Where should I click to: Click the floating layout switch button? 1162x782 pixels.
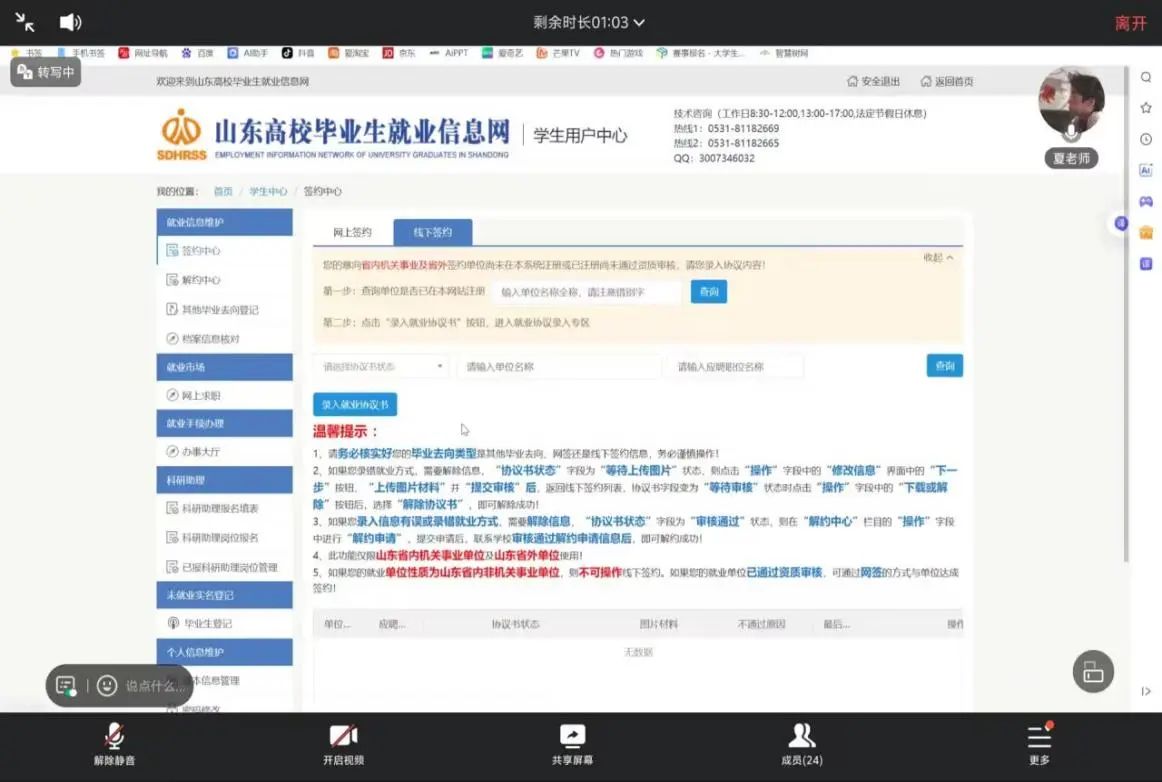coord(1093,672)
